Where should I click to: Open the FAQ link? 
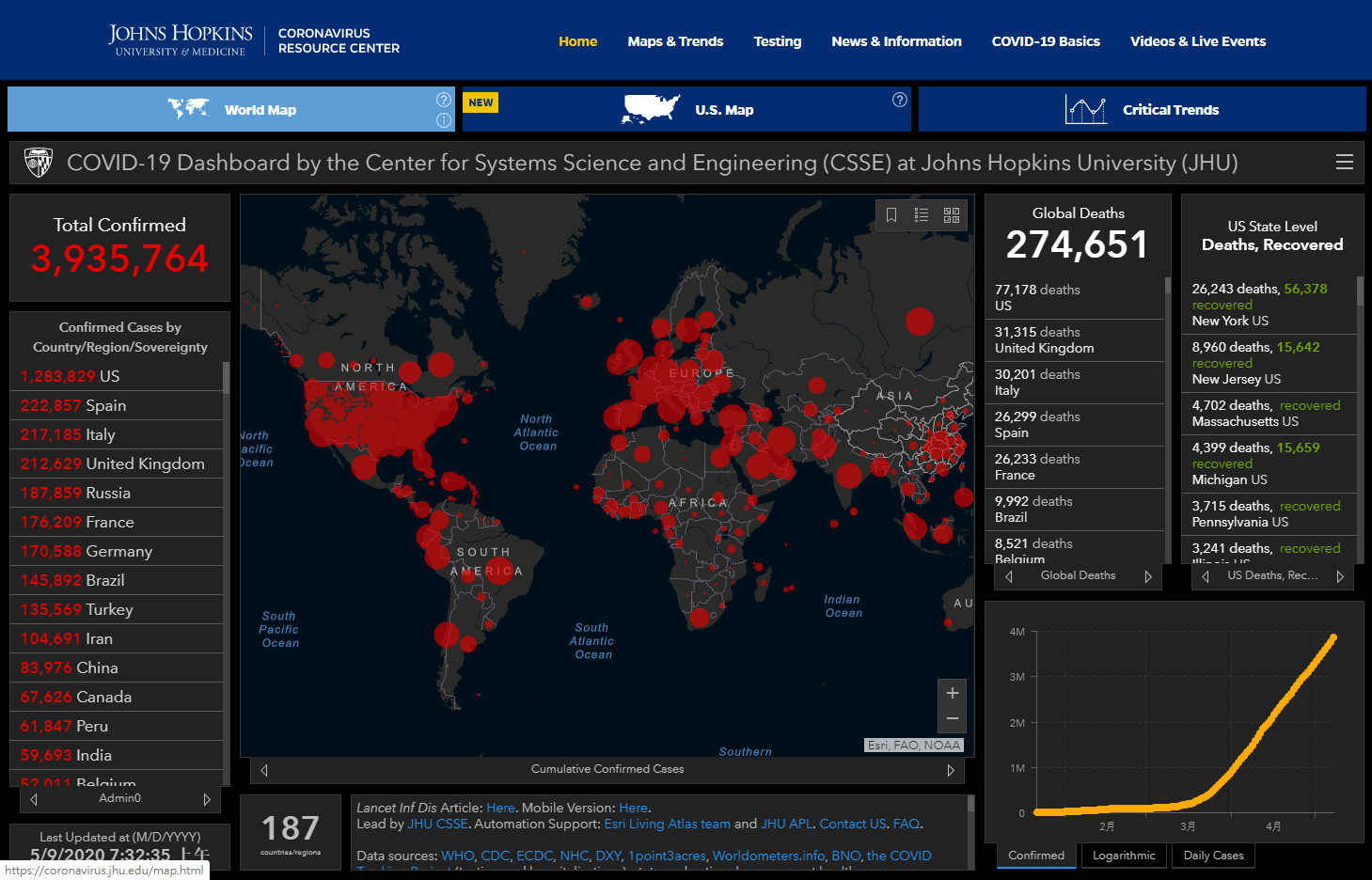click(907, 824)
